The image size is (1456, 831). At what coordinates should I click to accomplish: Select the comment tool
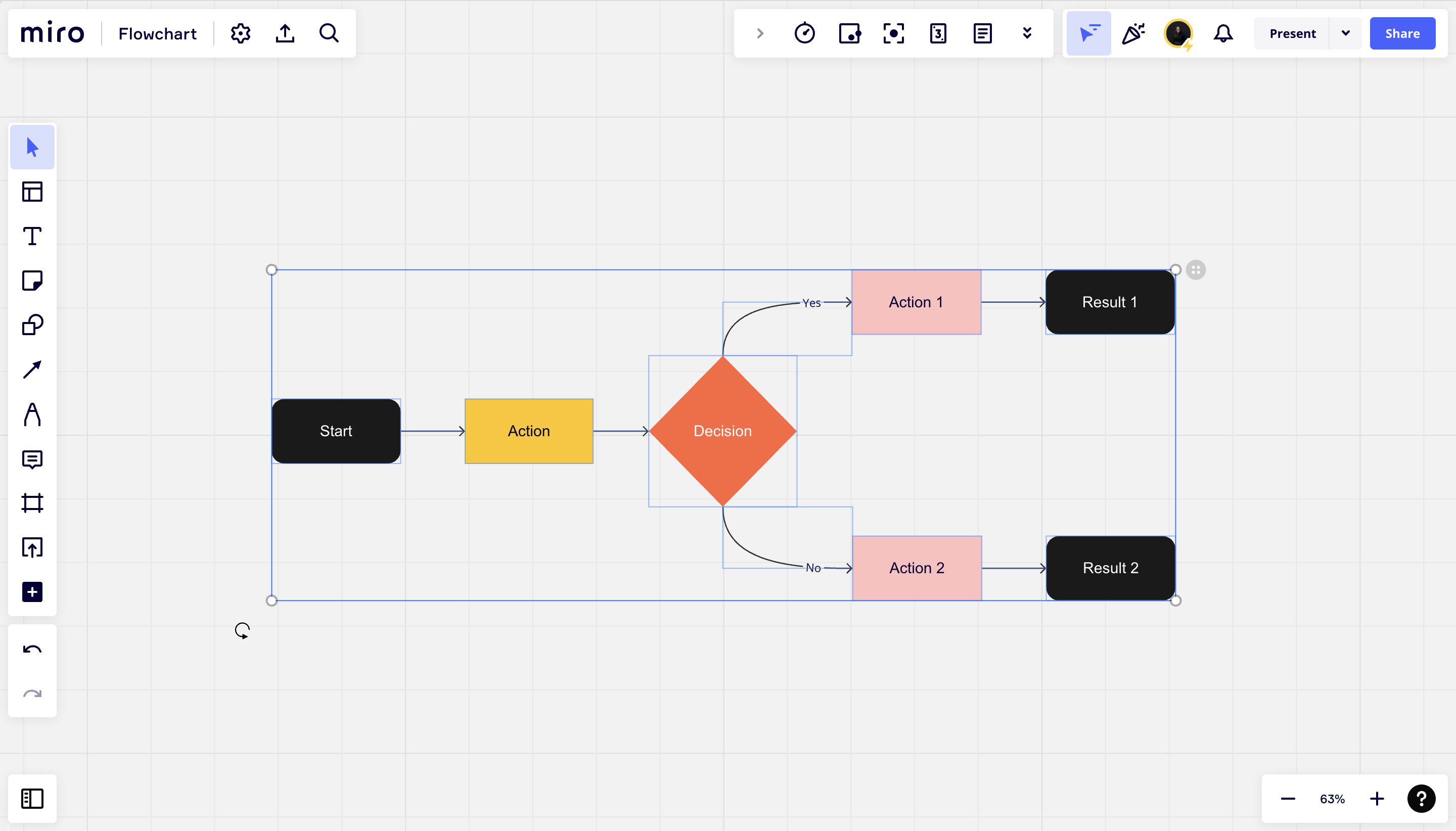click(x=33, y=459)
